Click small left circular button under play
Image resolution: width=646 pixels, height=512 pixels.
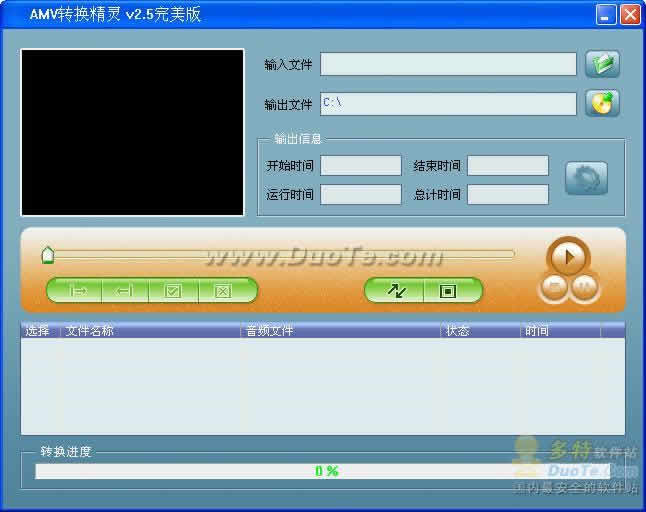click(554, 286)
